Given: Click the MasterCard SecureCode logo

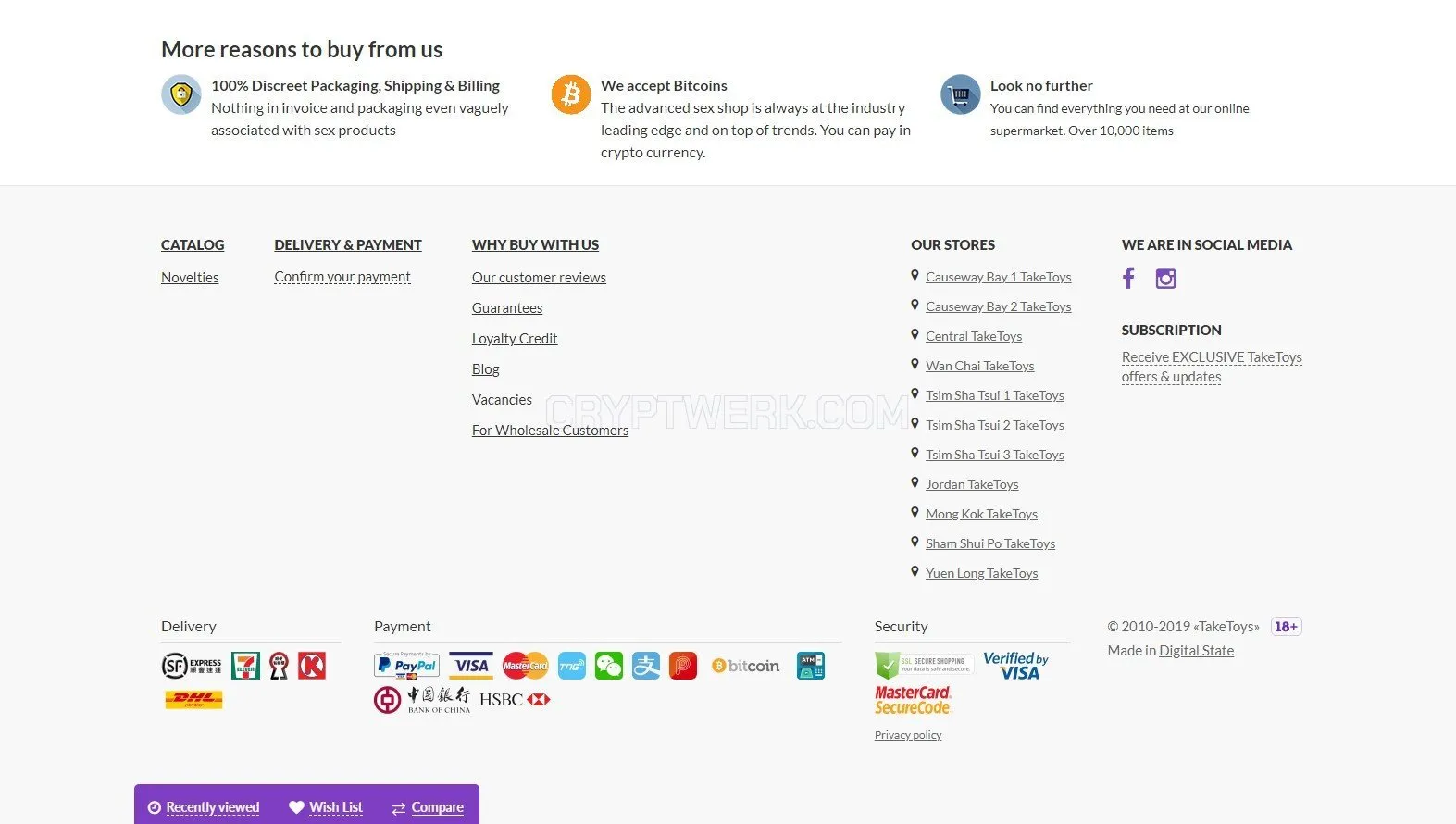Looking at the screenshot, I should [x=913, y=700].
